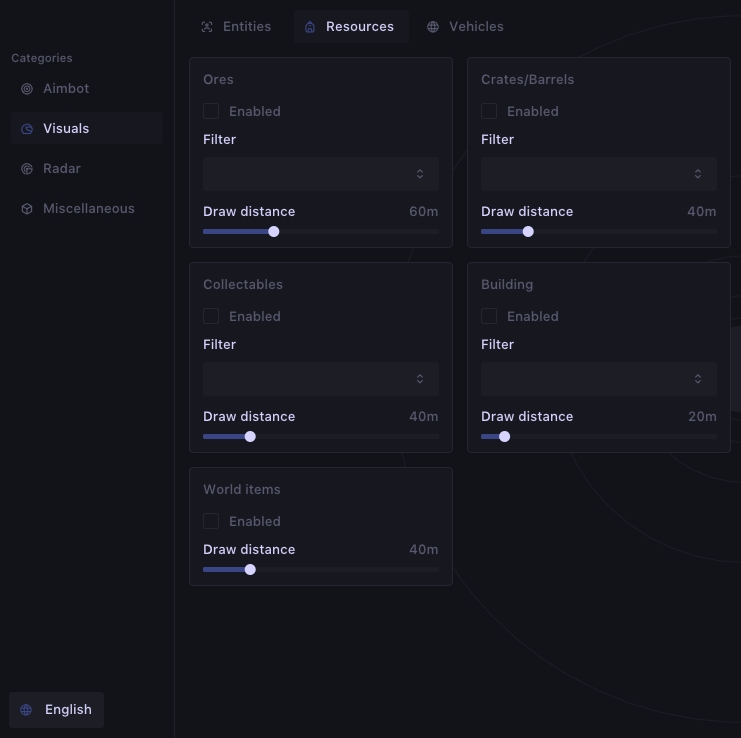Click the World items panel title
Image resolution: width=741 pixels, height=738 pixels.
point(241,489)
